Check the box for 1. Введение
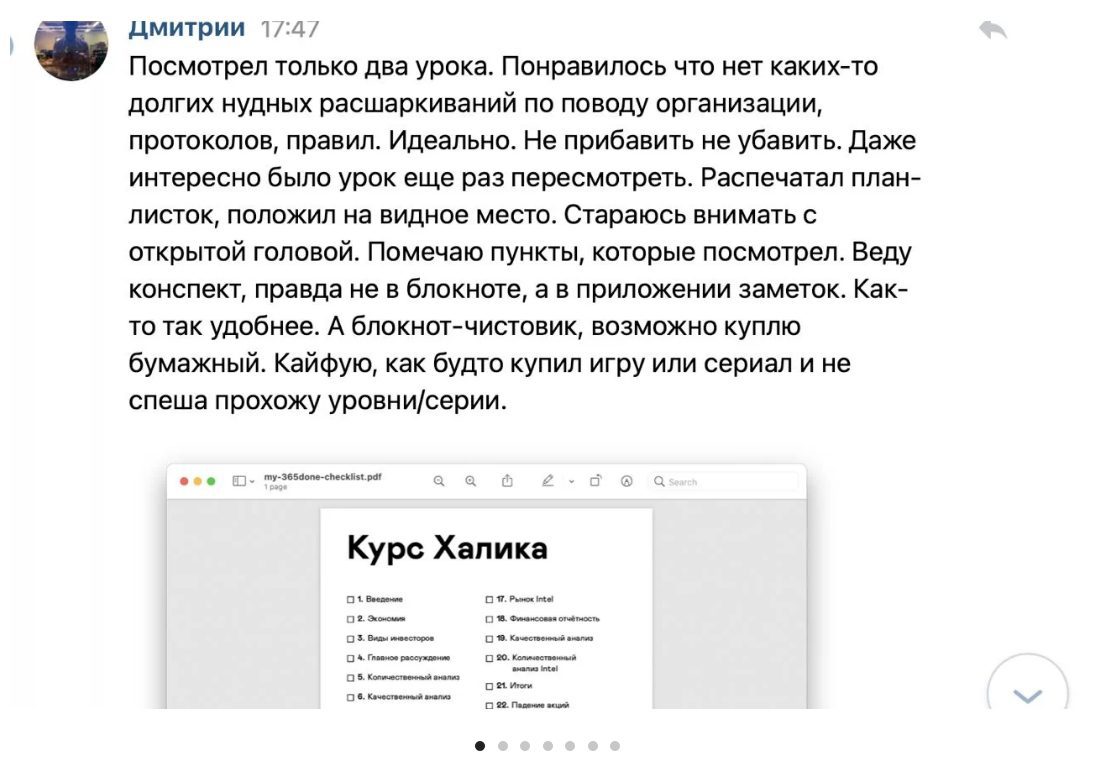Screen dimensions: 1108x758 [x=350, y=600]
